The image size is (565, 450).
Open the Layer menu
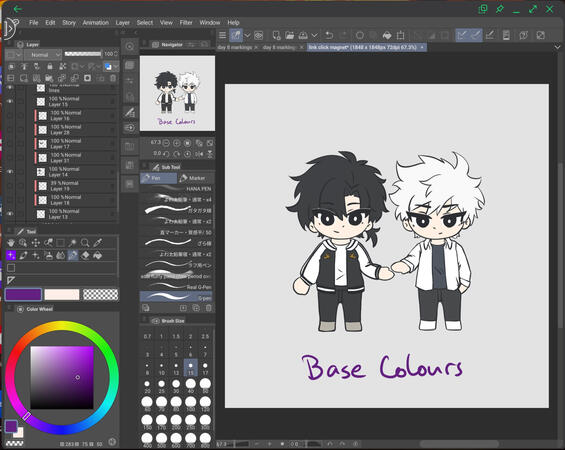pos(123,22)
